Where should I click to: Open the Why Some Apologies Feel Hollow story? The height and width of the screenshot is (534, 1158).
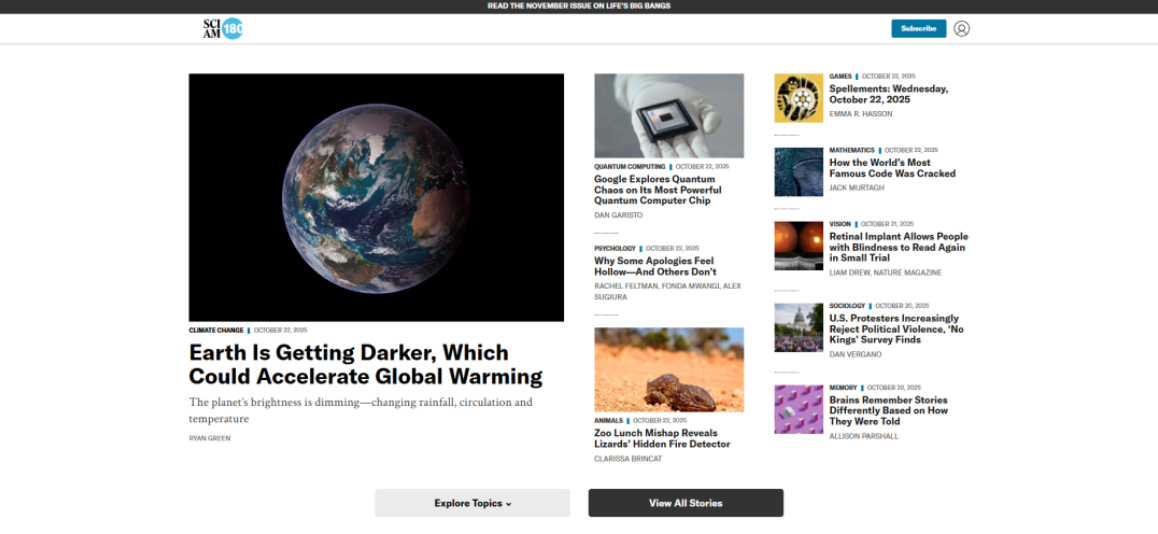point(655,266)
